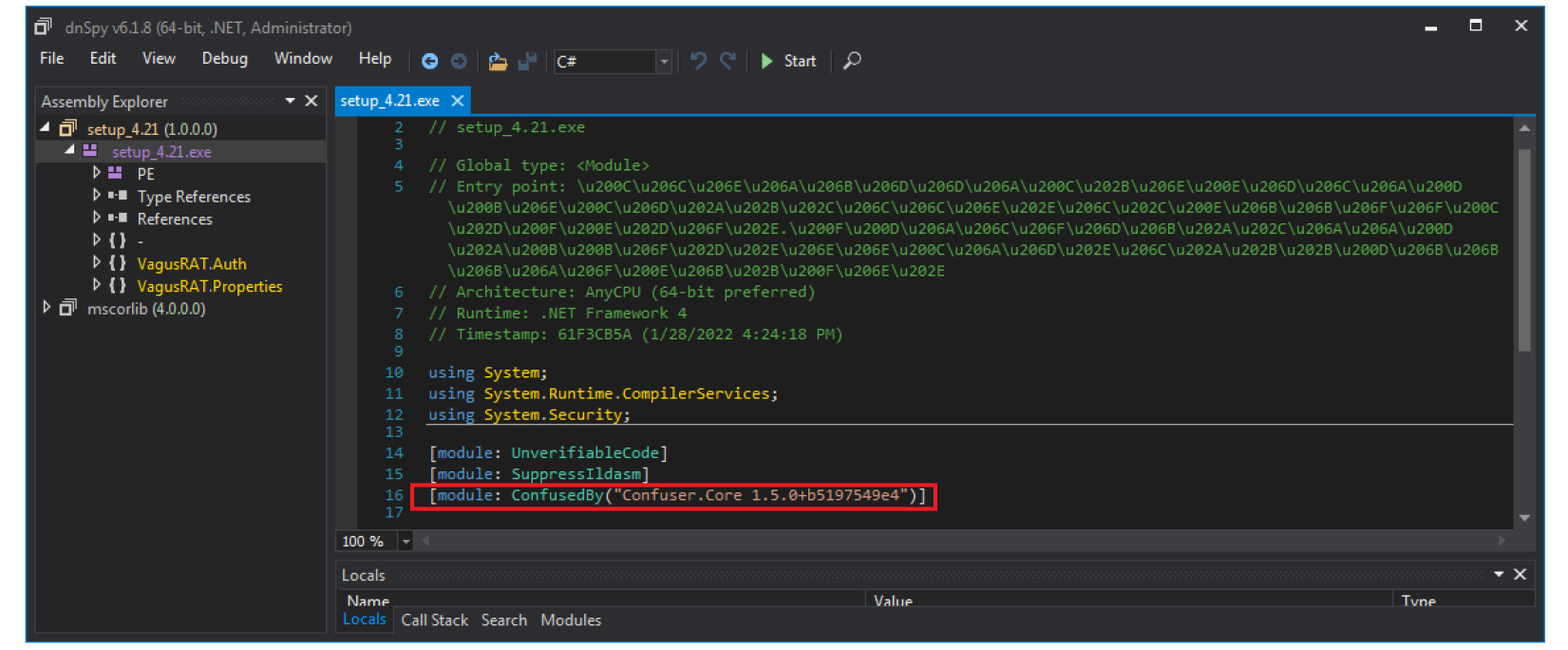The image size is (1568, 650).
Task: Select the VagusRAT.Auth namespace label
Action: click(x=192, y=263)
